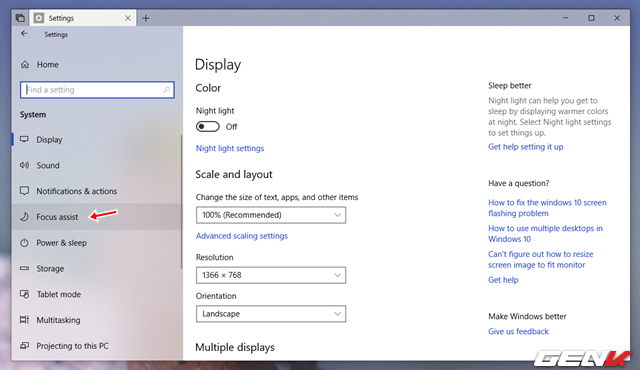The width and height of the screenshot is (640, 370).
Task: Open Sound settings page
Action: 97,165
